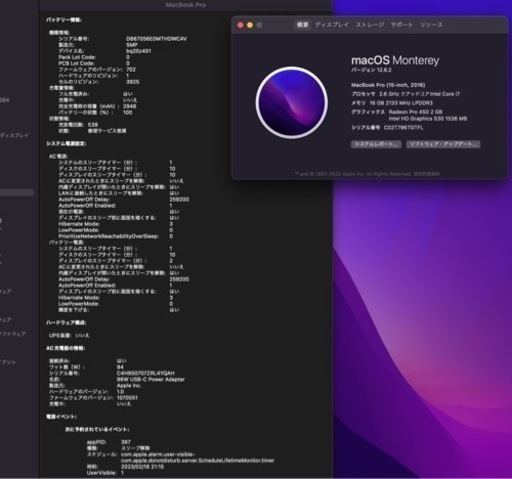Viewport: 512px width, 479px height.
Task: Select the MacBook Pro (15-inch, 2016) model line
Action: [x=388, y=85]
